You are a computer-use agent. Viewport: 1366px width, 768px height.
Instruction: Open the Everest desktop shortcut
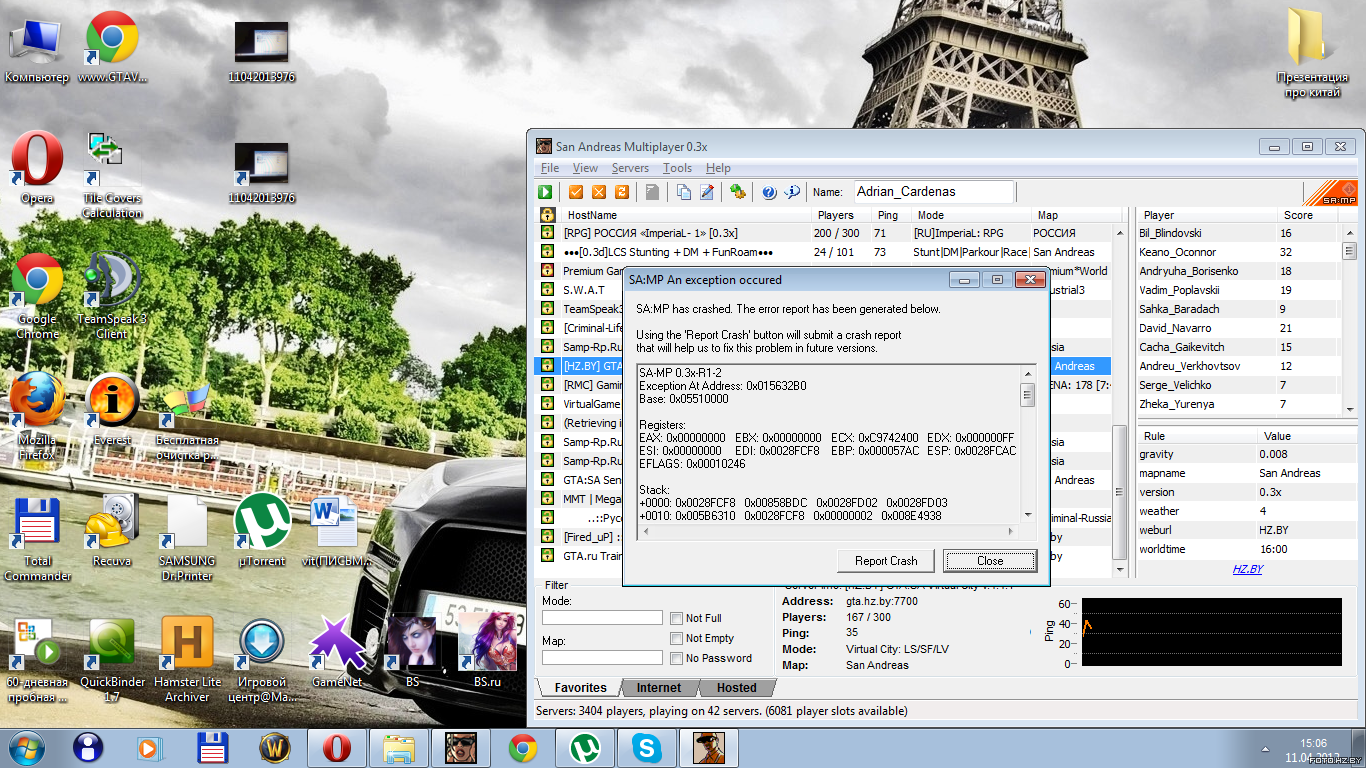point(113,409)
